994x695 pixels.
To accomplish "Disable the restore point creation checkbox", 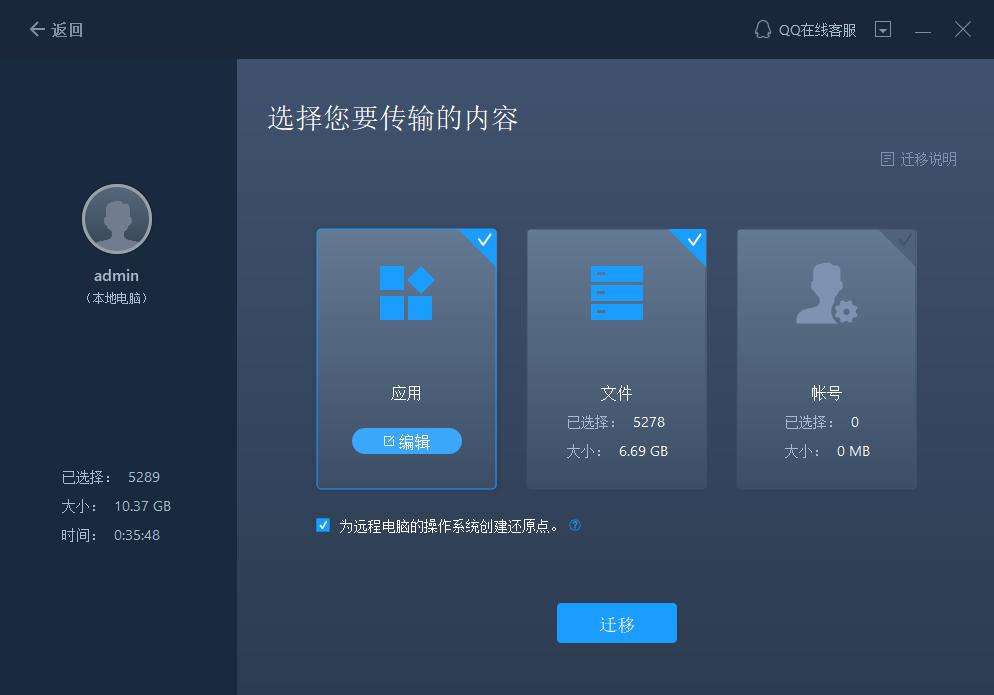I will (321, 525).
